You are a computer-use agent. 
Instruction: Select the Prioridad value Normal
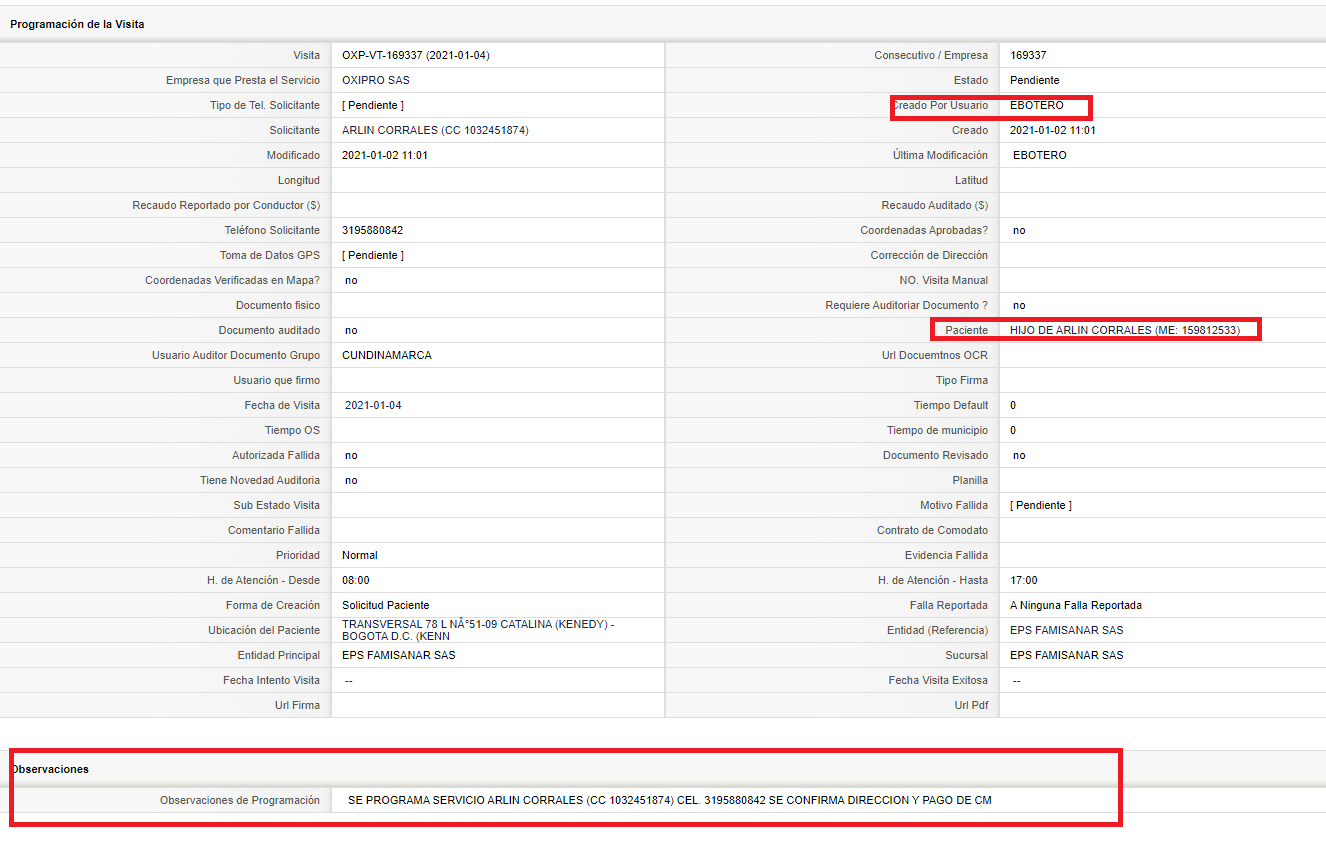[360, 555]
